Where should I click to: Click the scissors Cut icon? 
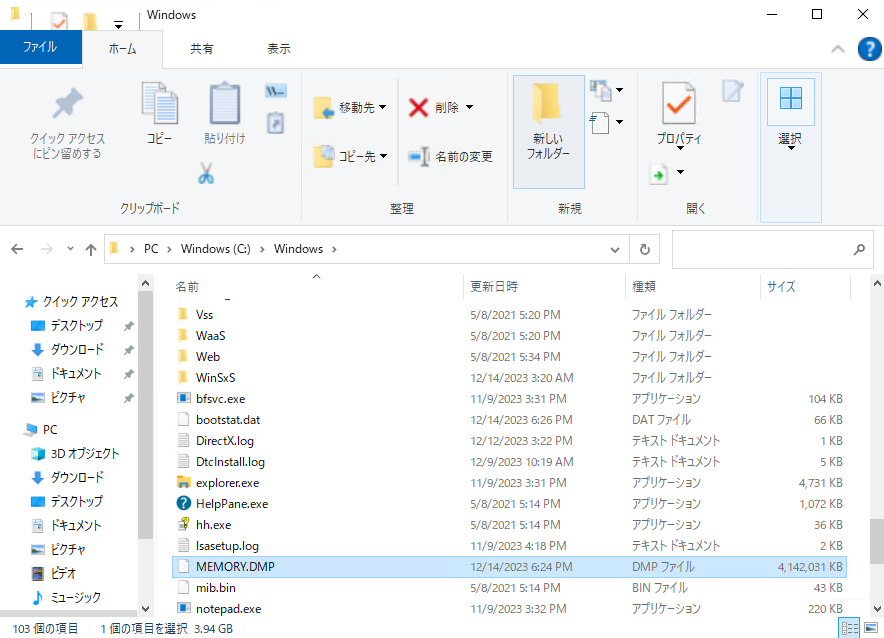(206, 174)
